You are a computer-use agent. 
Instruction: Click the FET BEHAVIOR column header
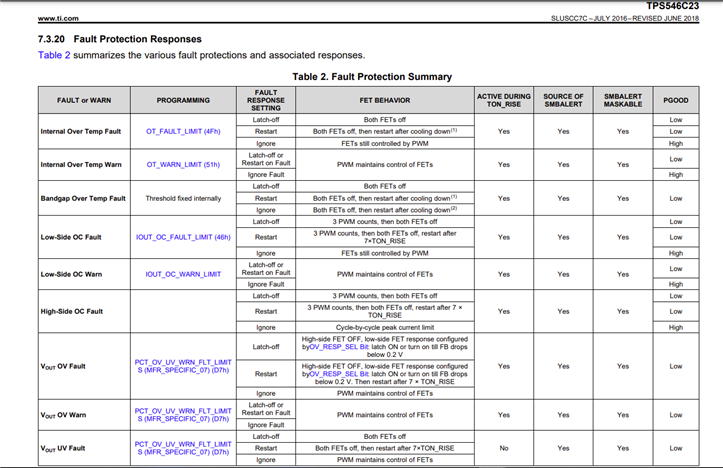(385, 100)
